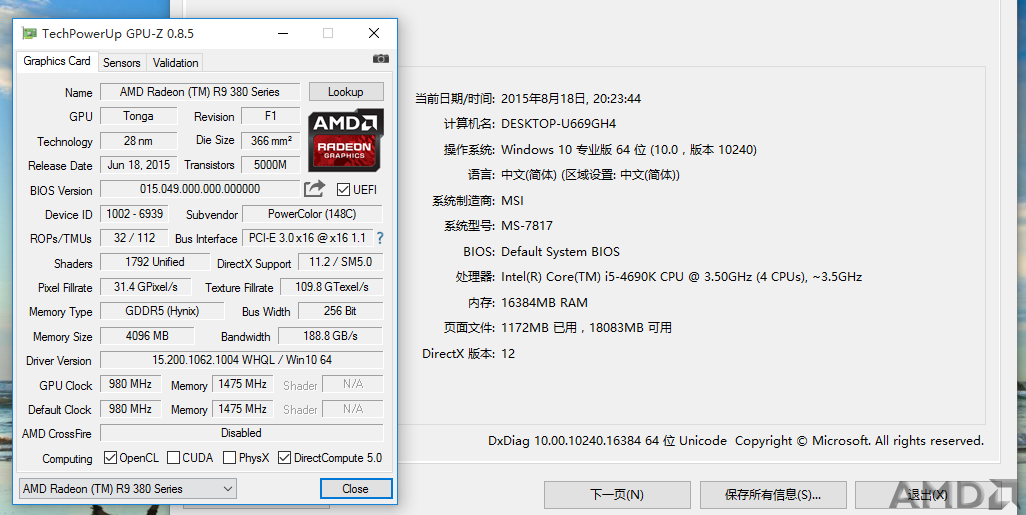Click the Memory Size field 4096 MB
Screen dimensions: 1026x515
click(147, 336)
